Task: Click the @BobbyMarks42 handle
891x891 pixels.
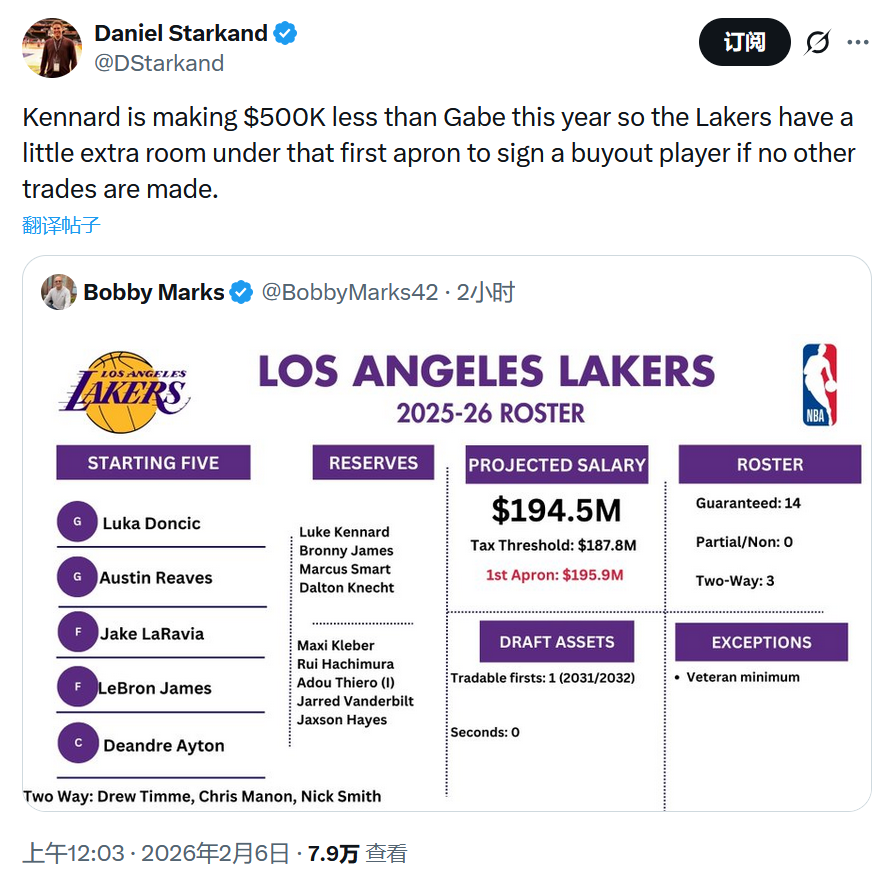Action: (x=349, y=292)
